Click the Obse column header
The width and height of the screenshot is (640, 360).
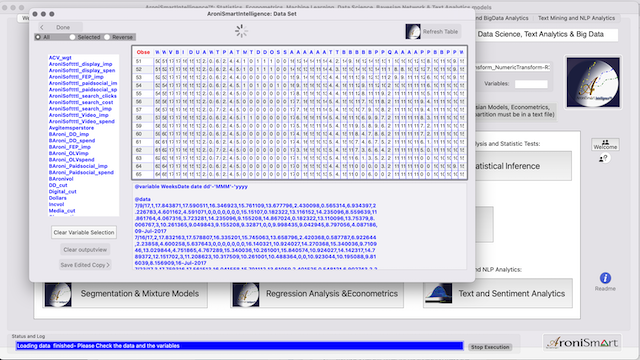coord(143,52)
